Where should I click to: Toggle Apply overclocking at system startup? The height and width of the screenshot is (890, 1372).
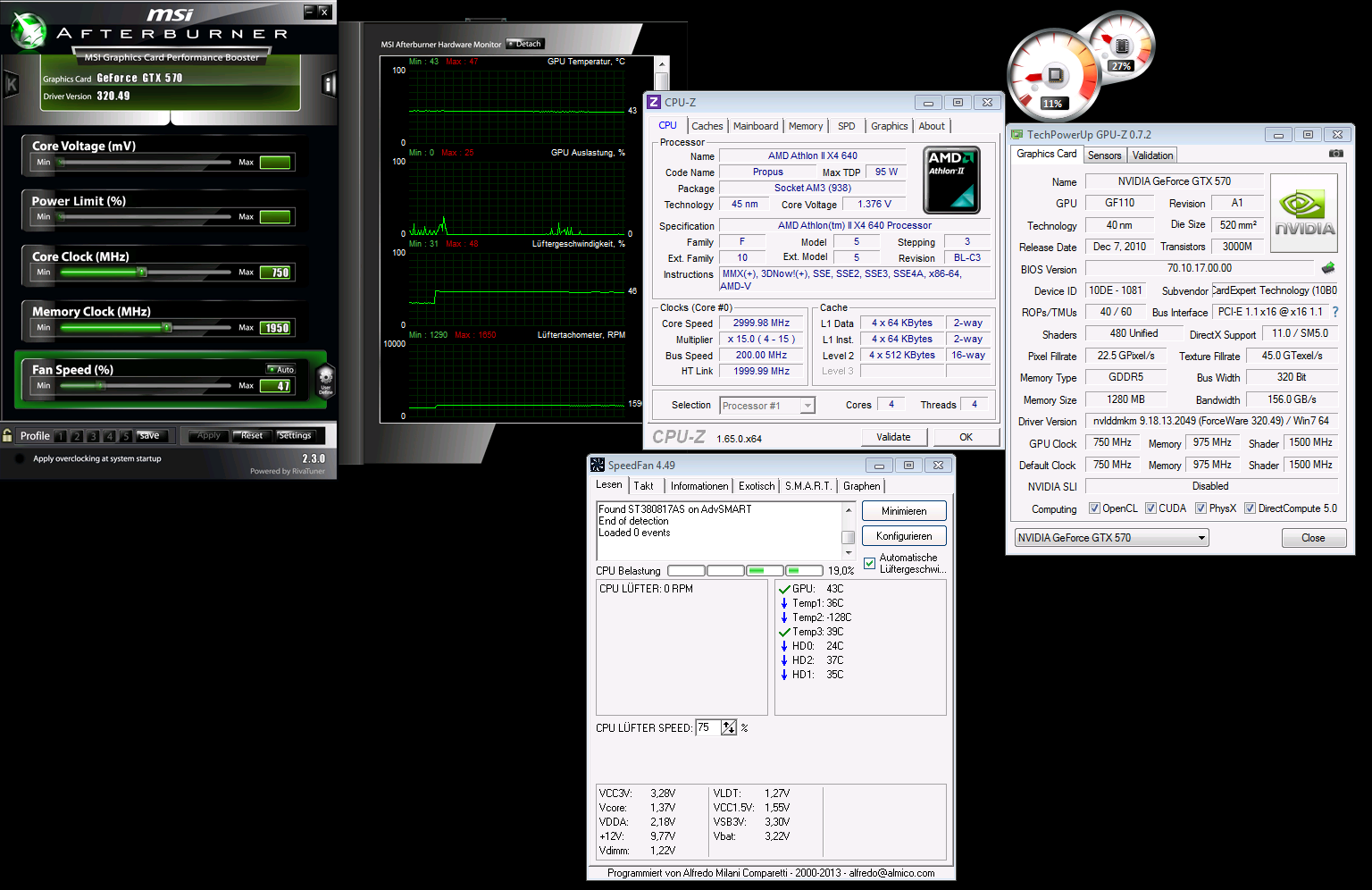pyautogui.click(x=20, y=458)
